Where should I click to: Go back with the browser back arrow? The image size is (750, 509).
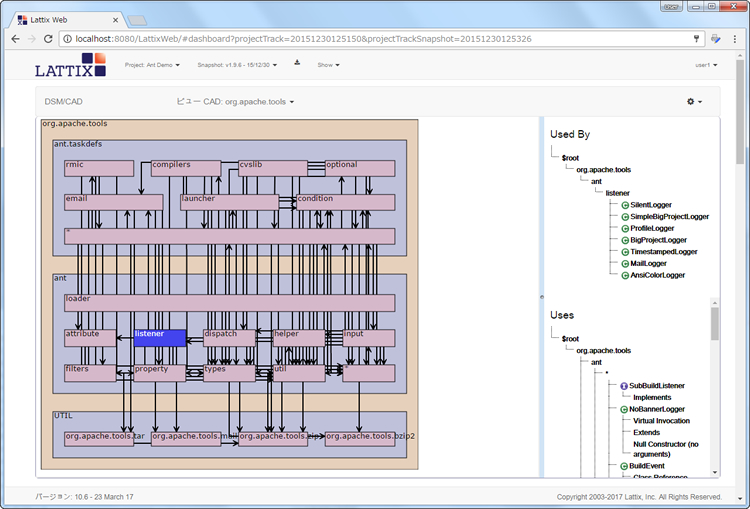(15, 39)
